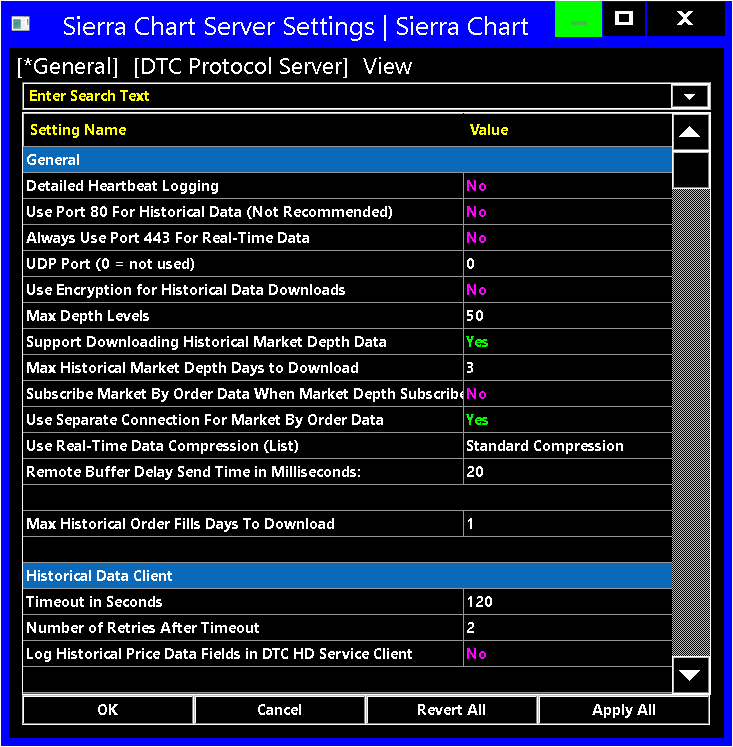Image resolution: width=733 pixels, height=747 pixels.
Task: Open the Standard Compression list value
Action: [567, 446]
